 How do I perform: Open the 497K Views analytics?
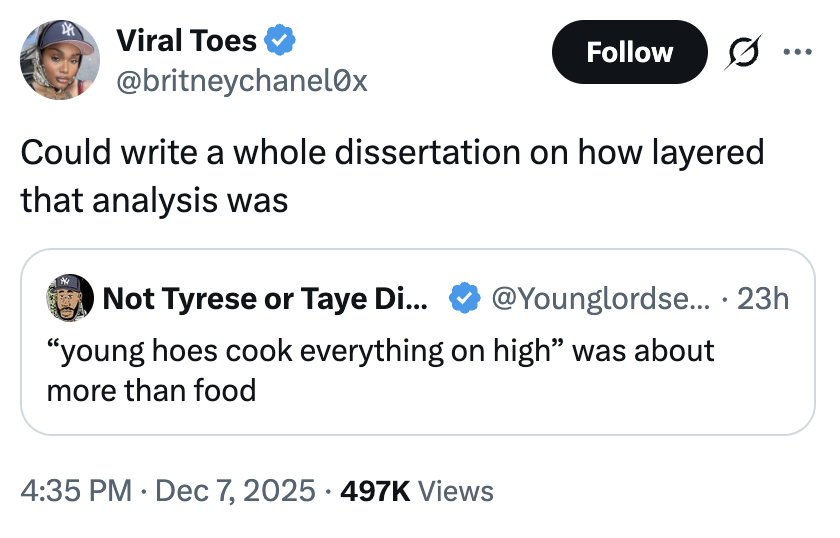click(417, 491)
